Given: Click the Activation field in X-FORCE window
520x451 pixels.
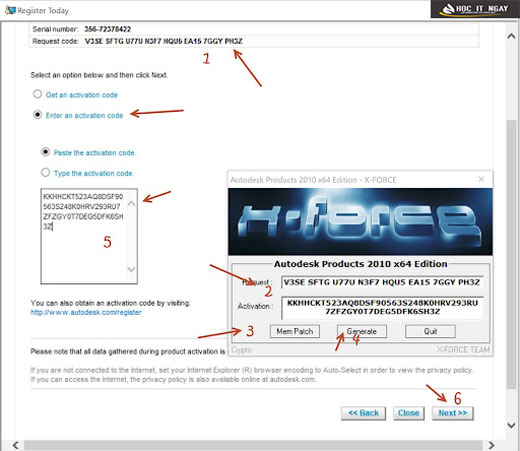Looking at the screenshot, I should [382, 308].
